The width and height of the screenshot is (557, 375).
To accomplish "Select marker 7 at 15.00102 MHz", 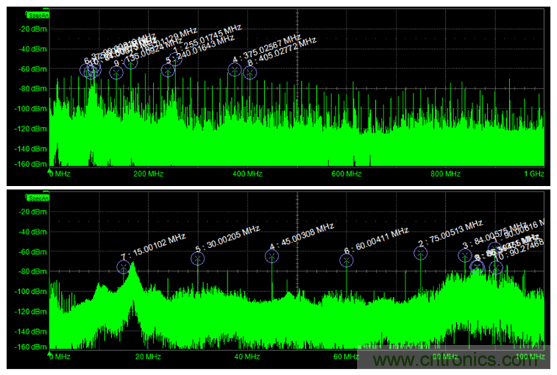I will (124, 267).
